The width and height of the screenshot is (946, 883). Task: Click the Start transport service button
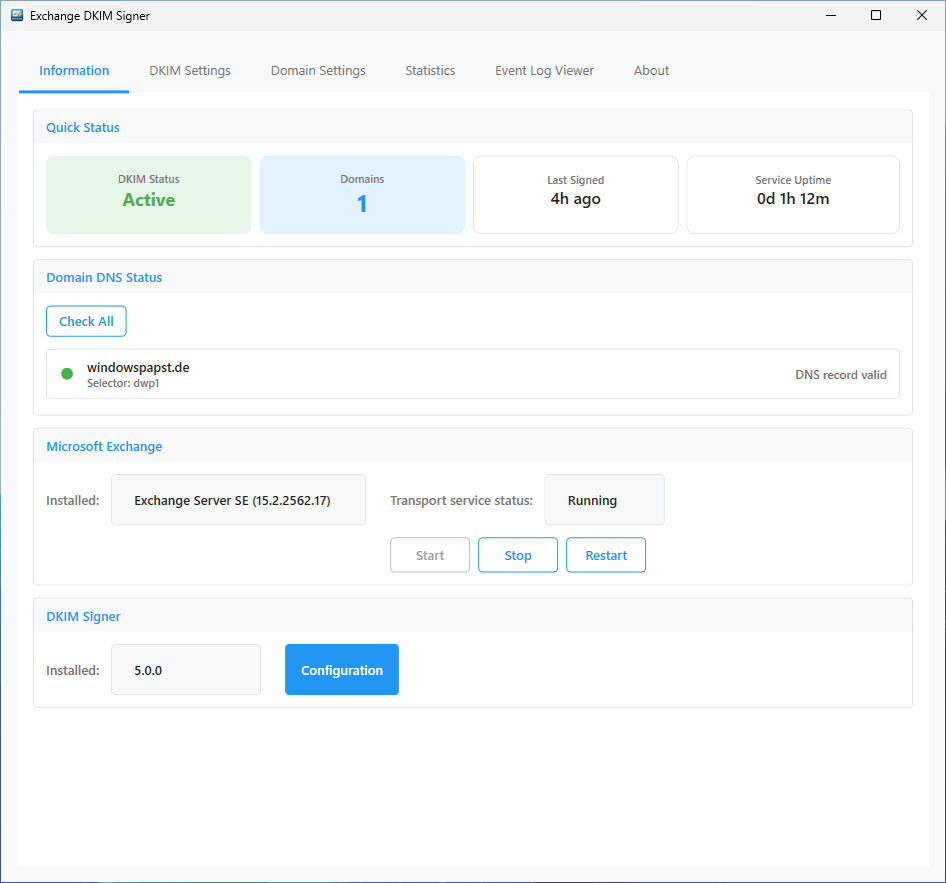tap(430, 556)
